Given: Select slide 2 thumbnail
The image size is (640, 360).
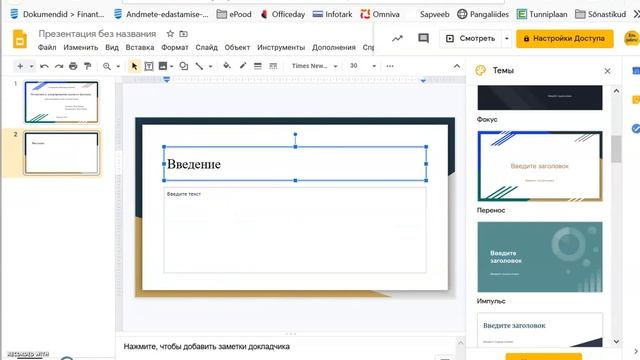Looking at the screenshot, I should pos(61,153).
